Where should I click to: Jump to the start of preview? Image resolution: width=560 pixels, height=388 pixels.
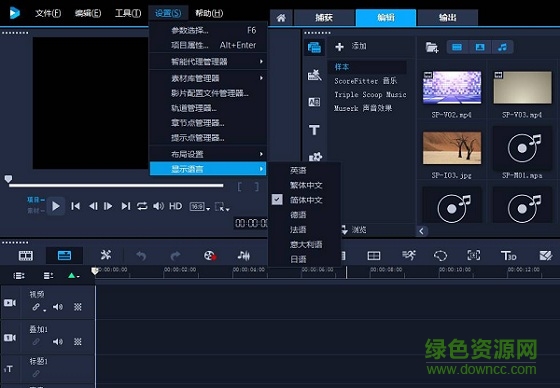pos(75,206)
